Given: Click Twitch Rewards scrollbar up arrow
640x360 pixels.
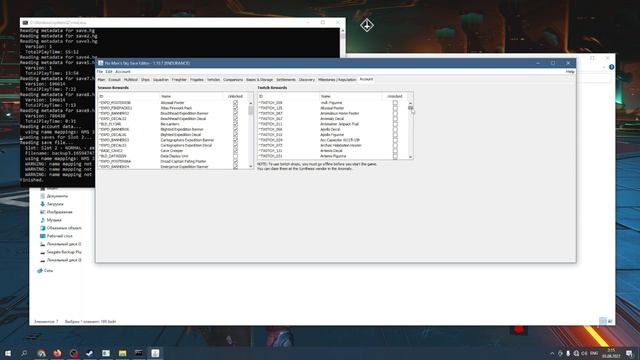Looking at the screenshot, I should coord(410,103).
